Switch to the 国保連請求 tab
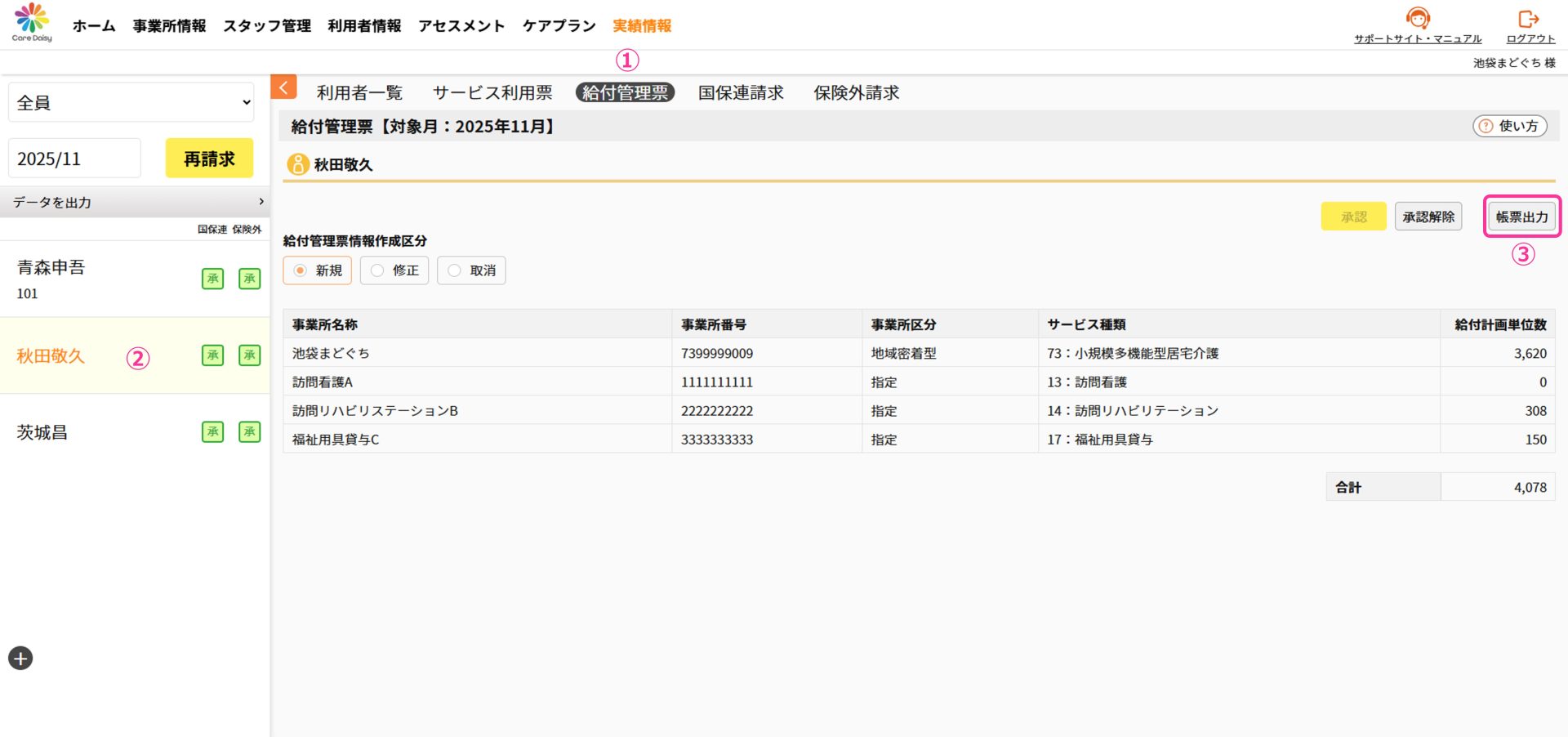 [x=741, y=93]
